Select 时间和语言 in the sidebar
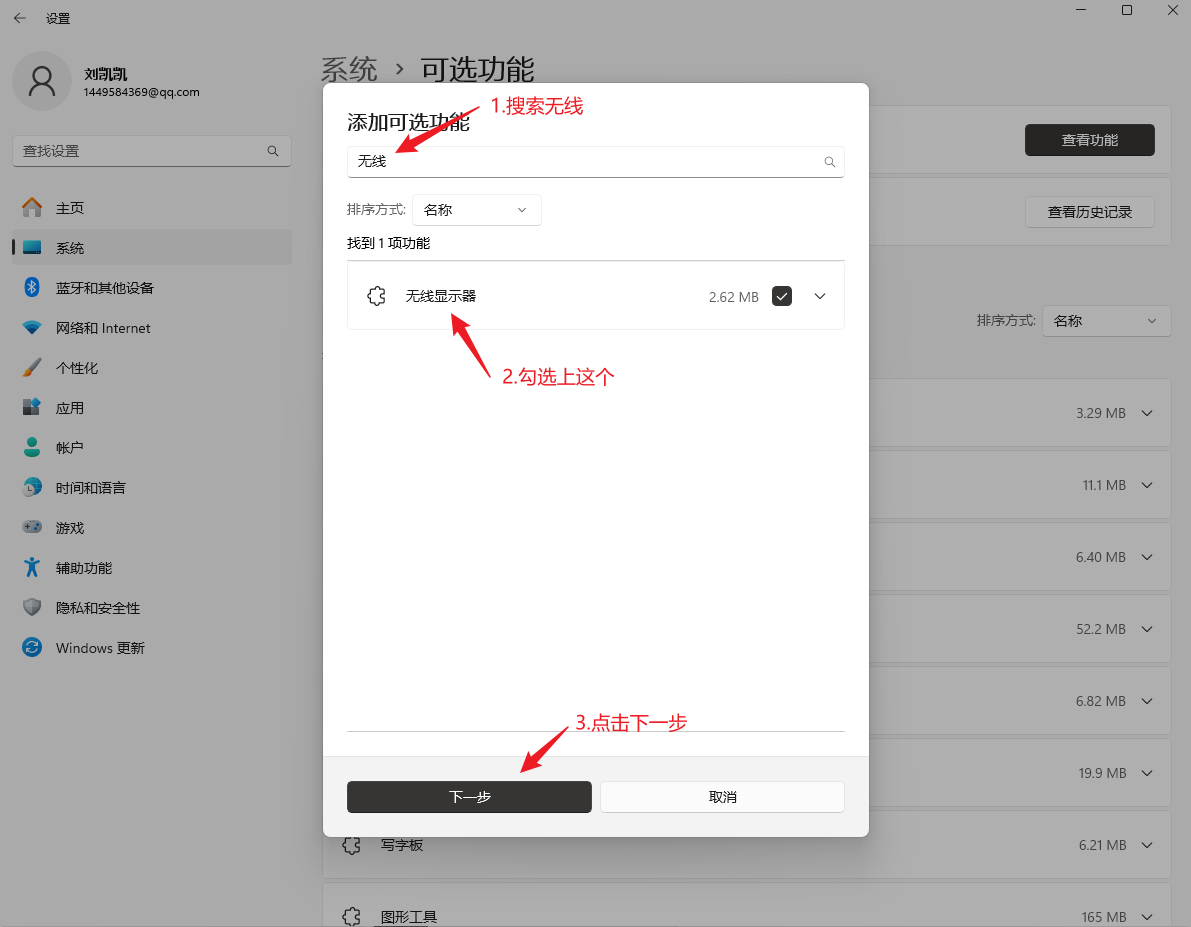Viewport: 1191px width, 927px height. tap(90, 488)
